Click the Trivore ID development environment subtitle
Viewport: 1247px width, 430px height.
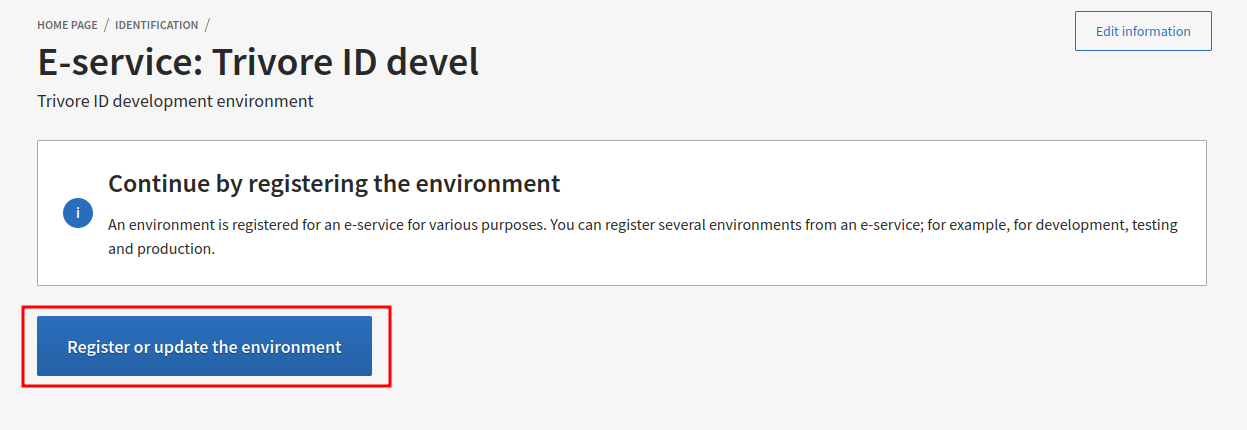coord(175,101)
